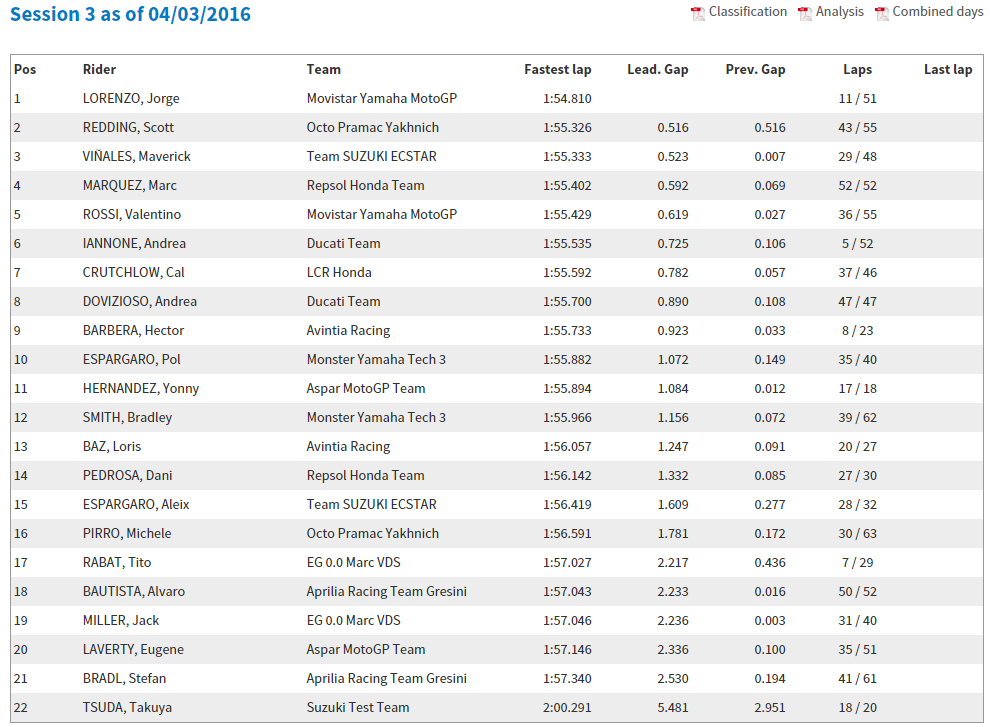
Task: Click the Prev. Gap column header
Action: tap(755, 69)
